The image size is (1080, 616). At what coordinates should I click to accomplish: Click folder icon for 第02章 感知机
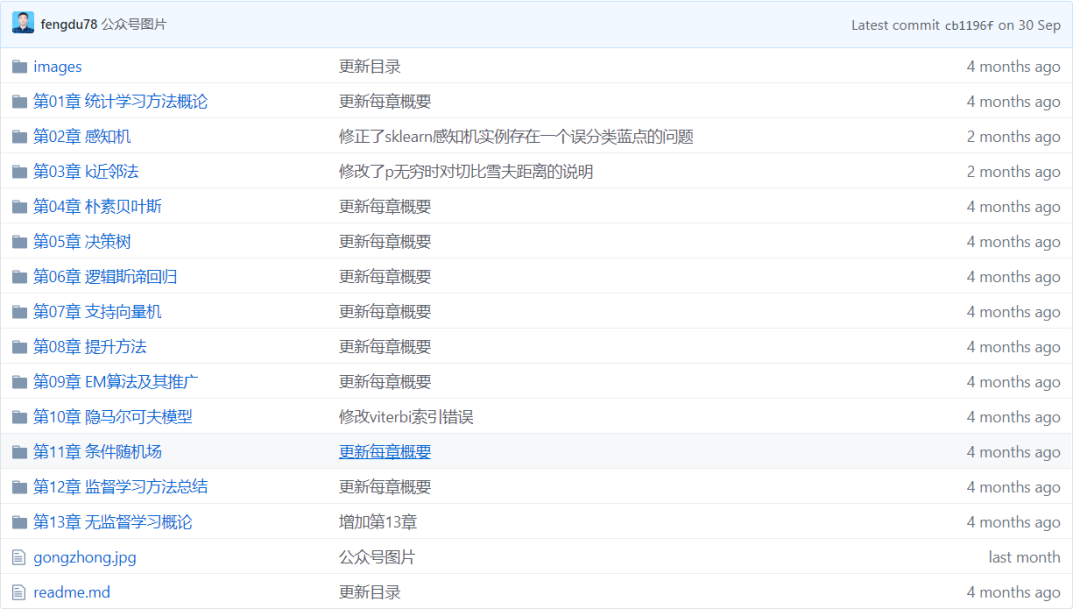tap(19, 137)
